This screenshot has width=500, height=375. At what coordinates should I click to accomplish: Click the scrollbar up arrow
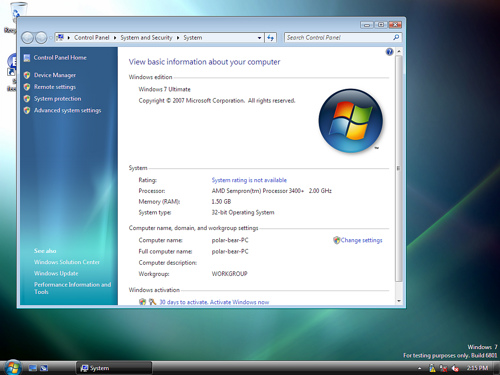399,52
